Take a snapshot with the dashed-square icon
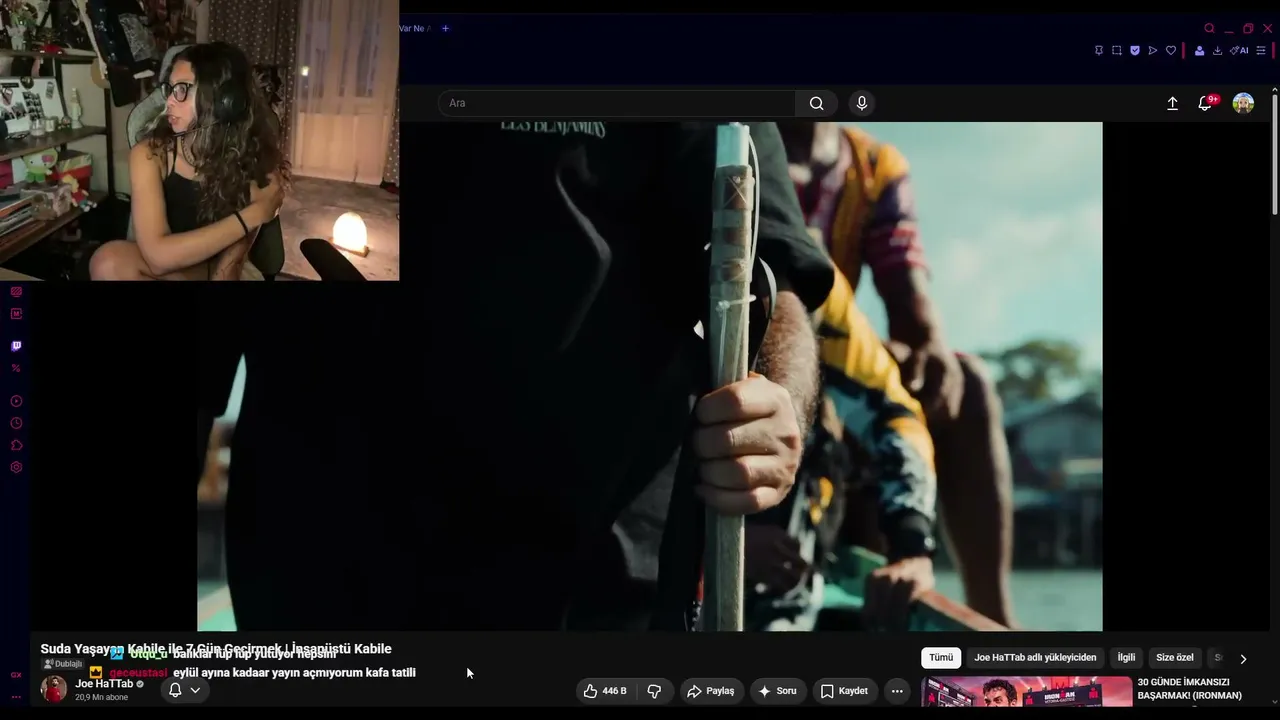Image resolution: width=1280 pixels, height=720 pixels. [x=1117, y=50]
